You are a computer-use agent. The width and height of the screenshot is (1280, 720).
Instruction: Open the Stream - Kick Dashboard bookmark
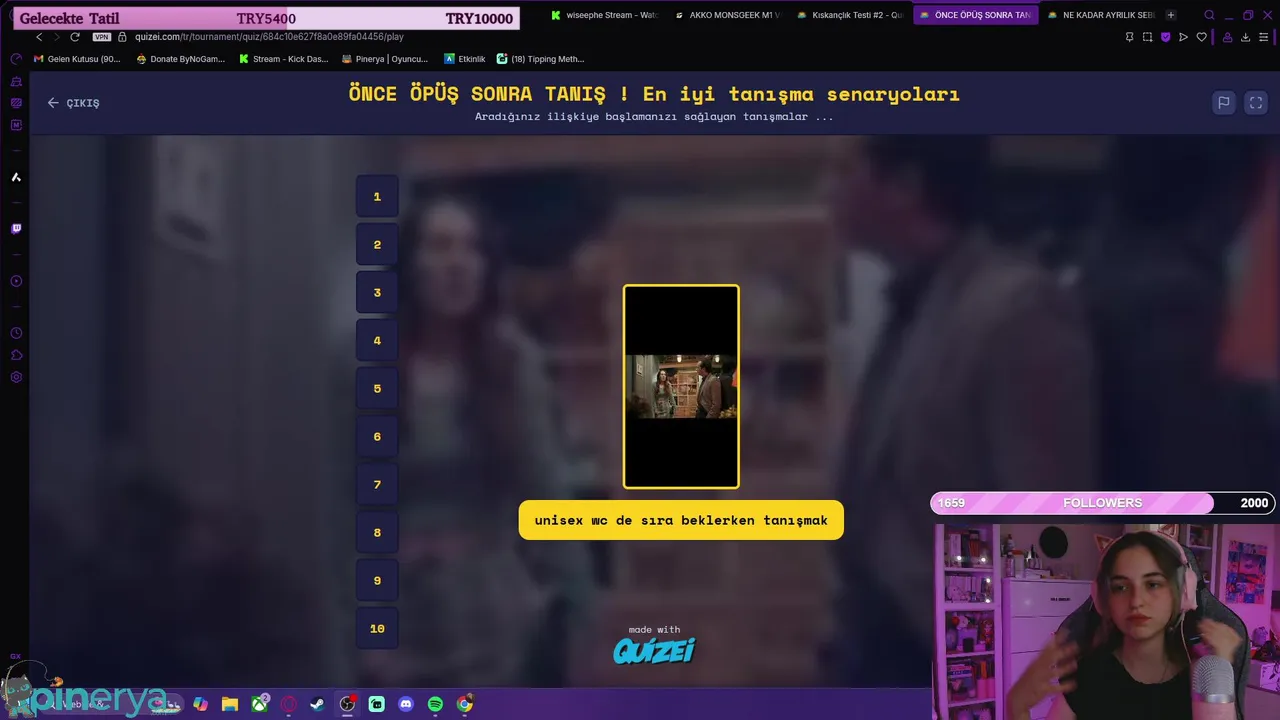point(283,59)
